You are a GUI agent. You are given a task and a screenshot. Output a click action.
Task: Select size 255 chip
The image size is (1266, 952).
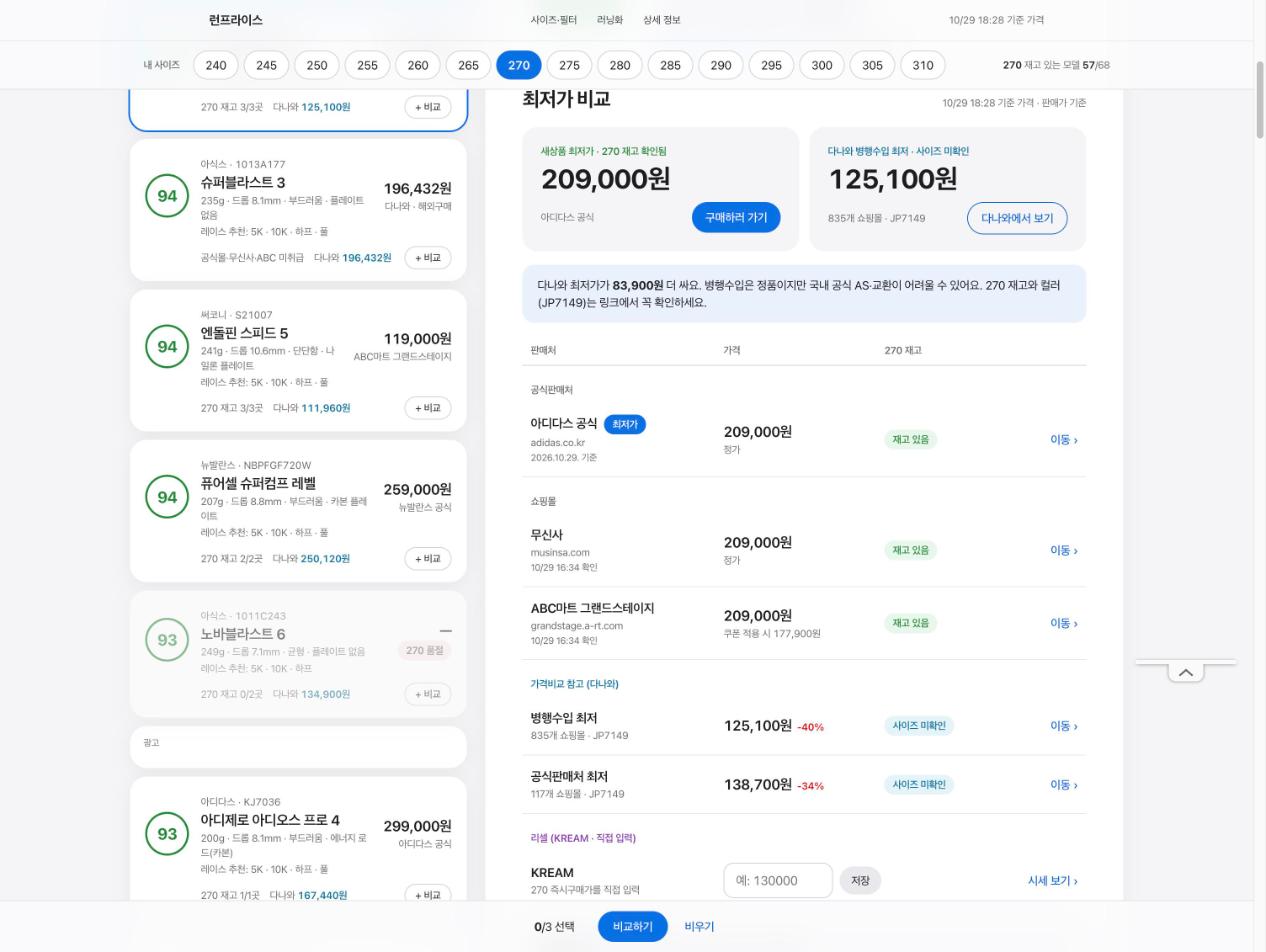tap(367, 65)
